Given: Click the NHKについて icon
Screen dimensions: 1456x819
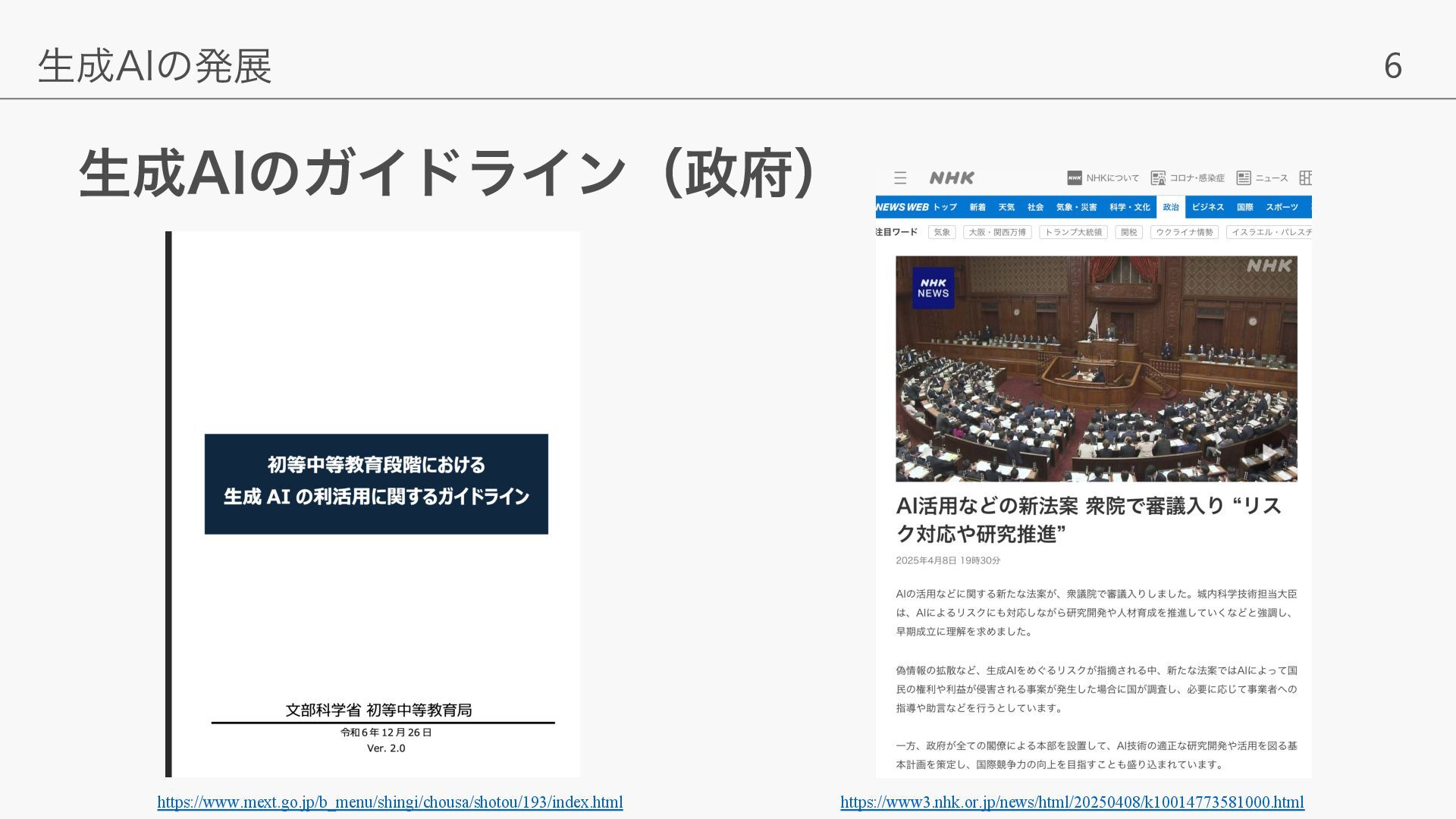Looking at the screenshot, I should pyautogui.click(x=1075, y=178).
